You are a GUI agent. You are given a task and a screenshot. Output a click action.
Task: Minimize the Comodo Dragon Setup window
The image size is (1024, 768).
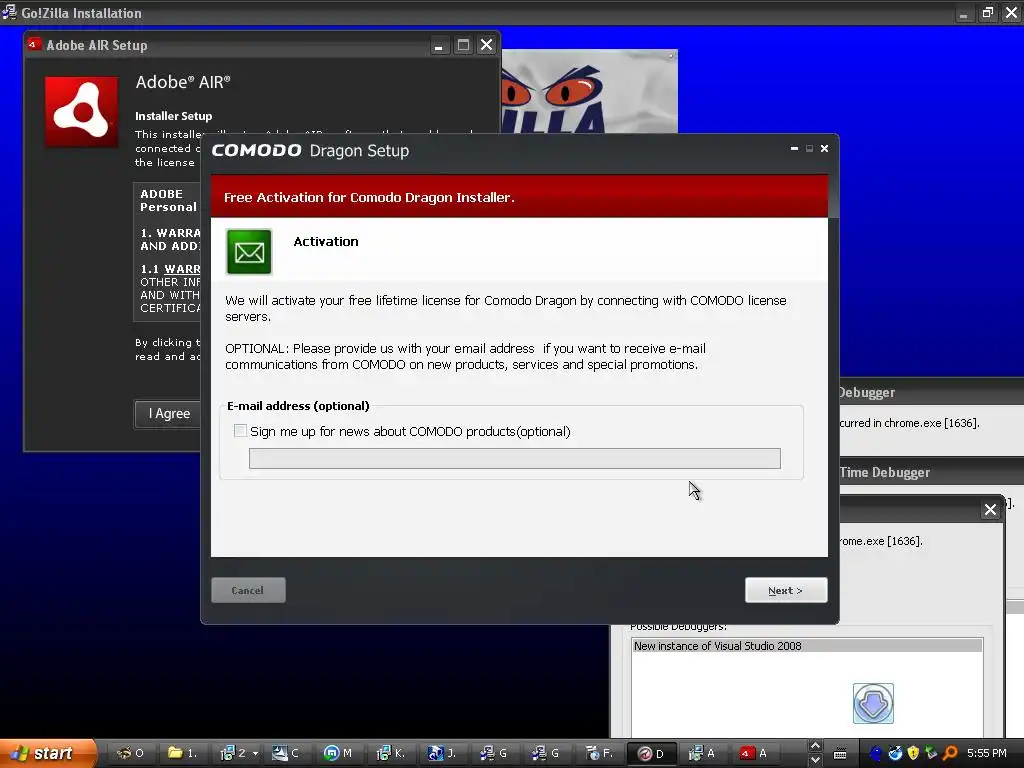point(794,149)
